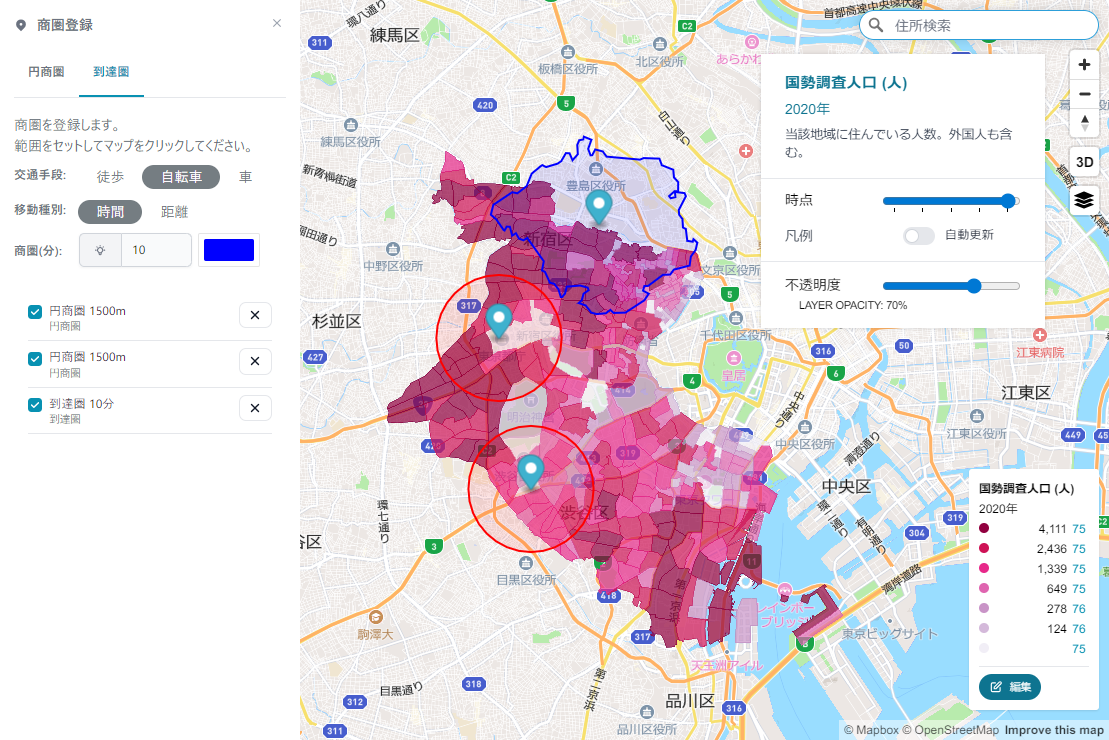
Task: Click the location pin icon beside 商圏登録
Action: [x=21, y=25]
